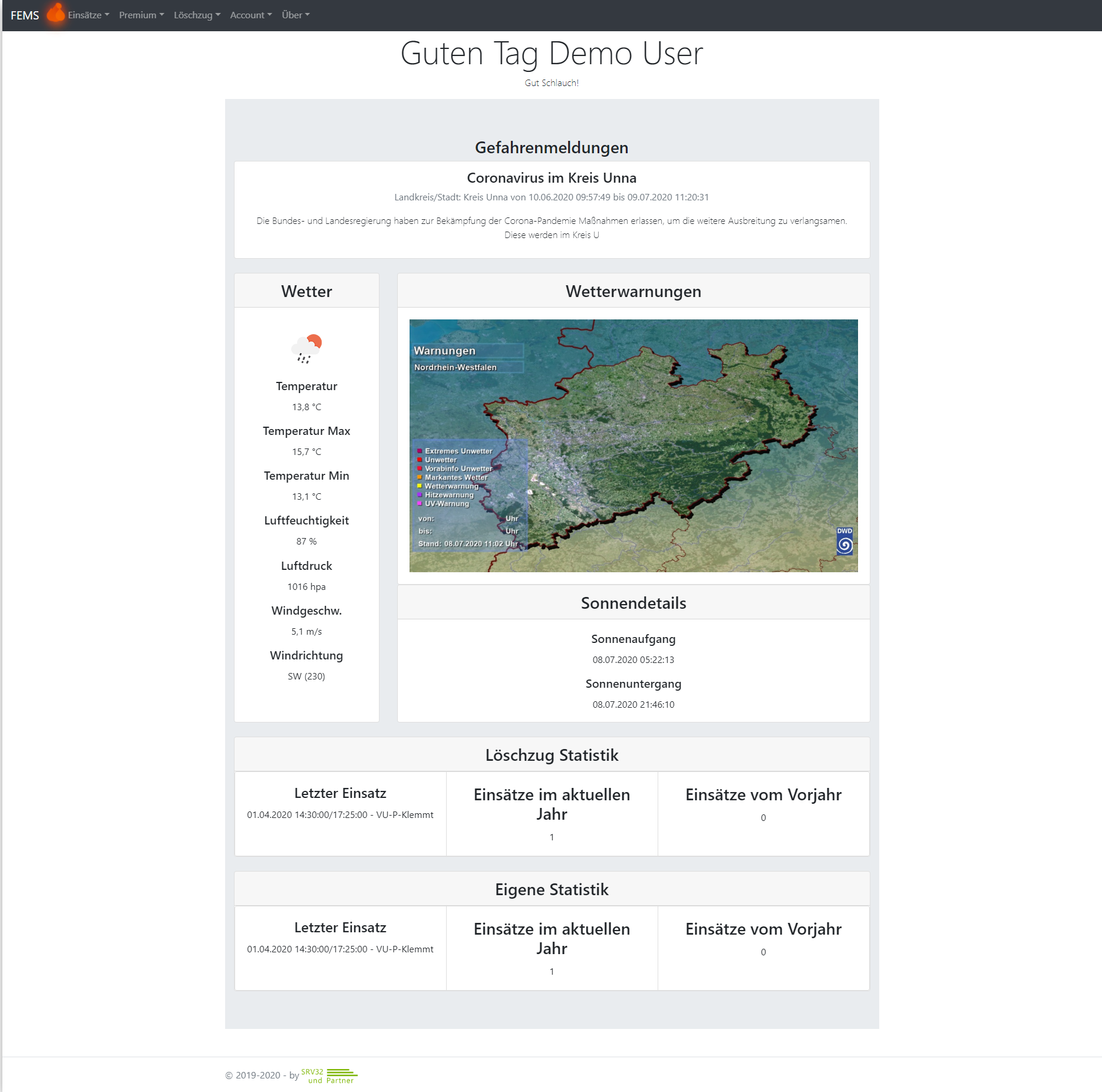Viewport: 1102px width, 1092px height.
Task: Click the Landkreis/Stadt Kreis Unna date line
Action: click(552, 197)
